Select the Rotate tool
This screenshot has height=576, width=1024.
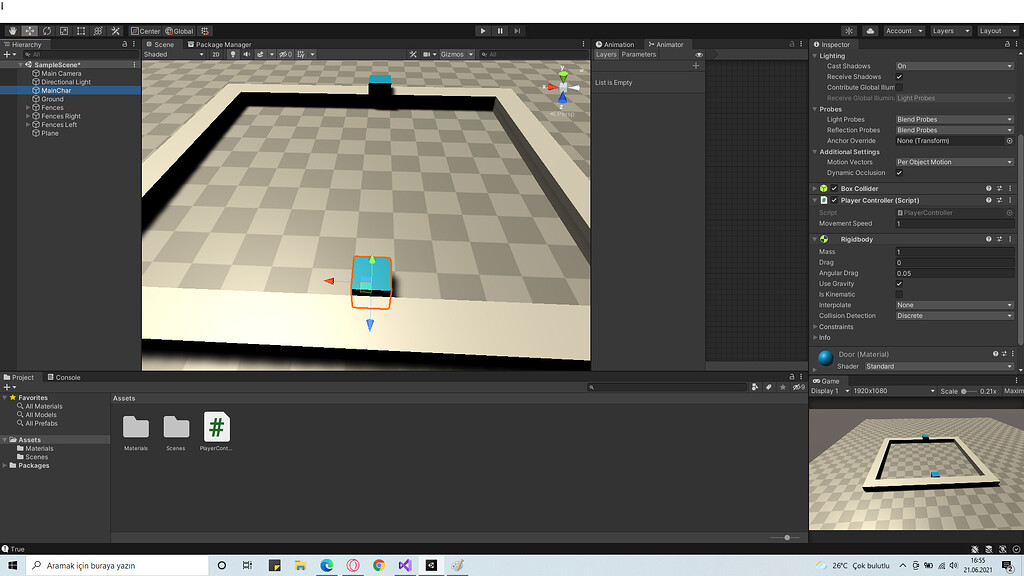(x=45, y=31)
